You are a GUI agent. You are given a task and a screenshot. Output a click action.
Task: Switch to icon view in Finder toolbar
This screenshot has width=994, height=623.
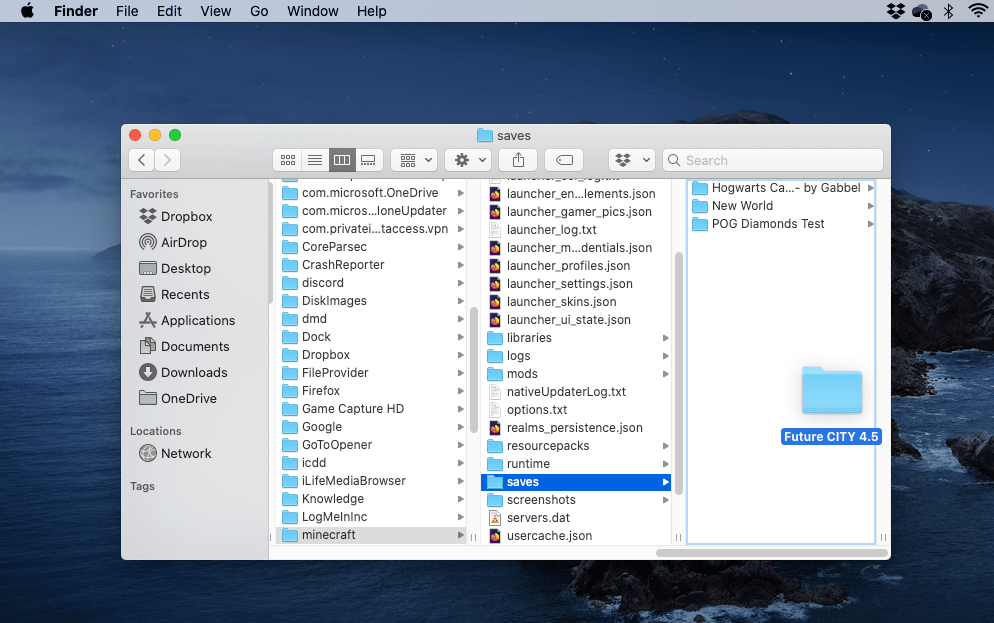pos(288,160)
